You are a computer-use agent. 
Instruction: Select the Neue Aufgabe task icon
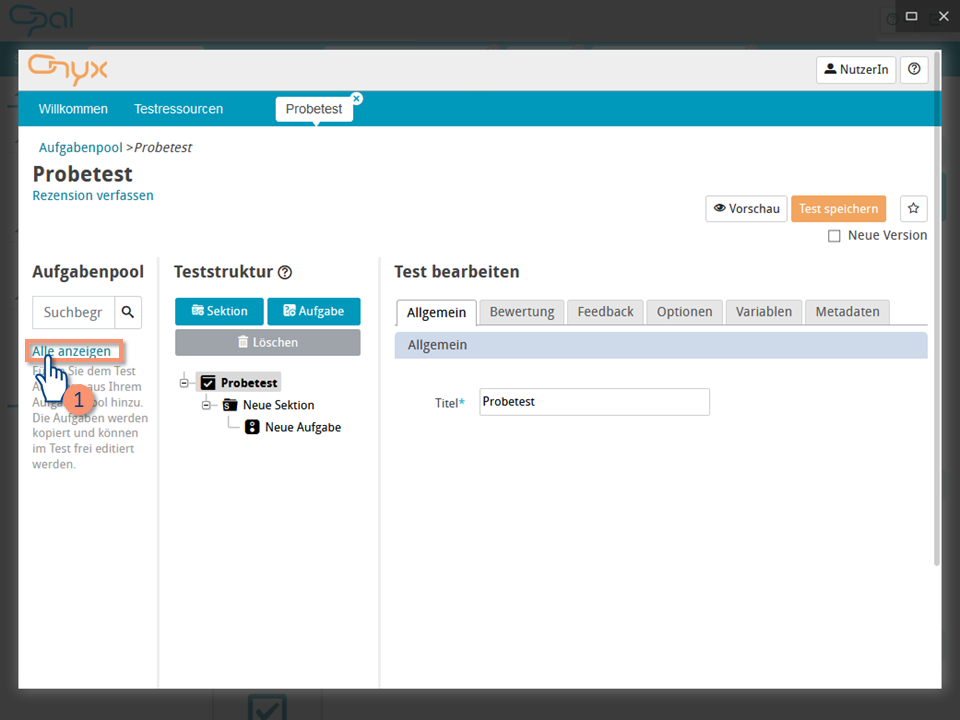[x=252, y=427]
